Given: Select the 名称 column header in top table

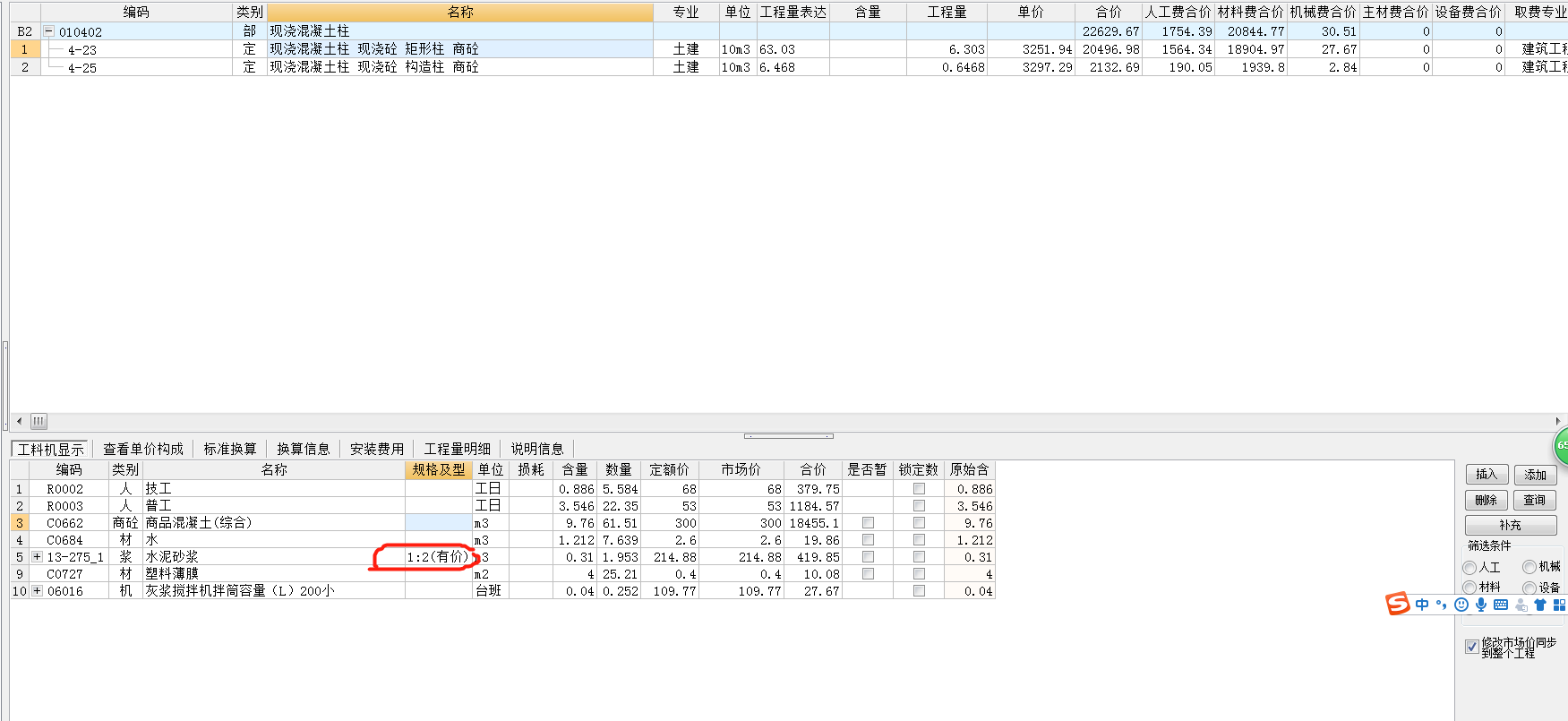Looking at the screenshot, I should click(x=460, y=13).
